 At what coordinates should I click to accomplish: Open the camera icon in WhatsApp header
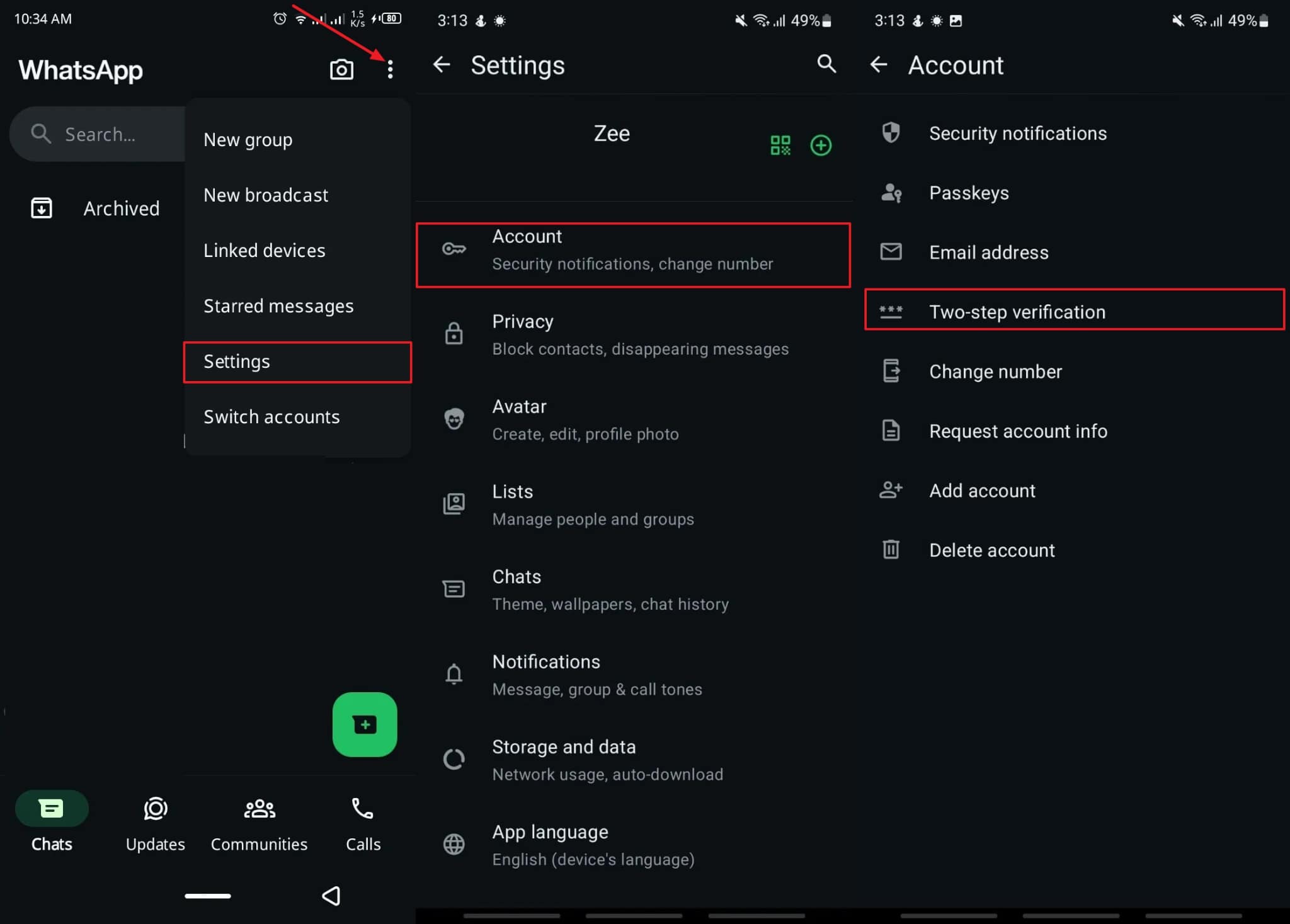point(341,69)
